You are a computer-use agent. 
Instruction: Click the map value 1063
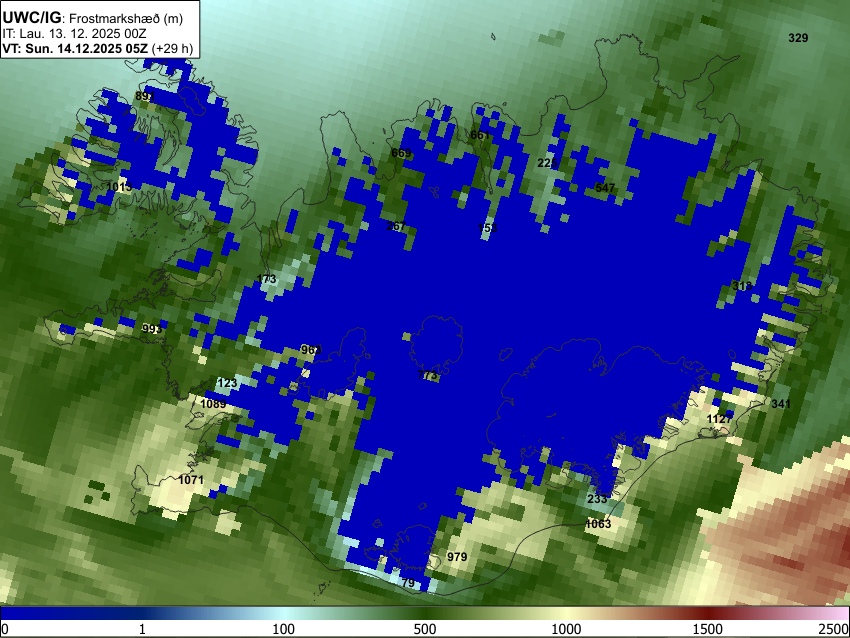(598, 524)
